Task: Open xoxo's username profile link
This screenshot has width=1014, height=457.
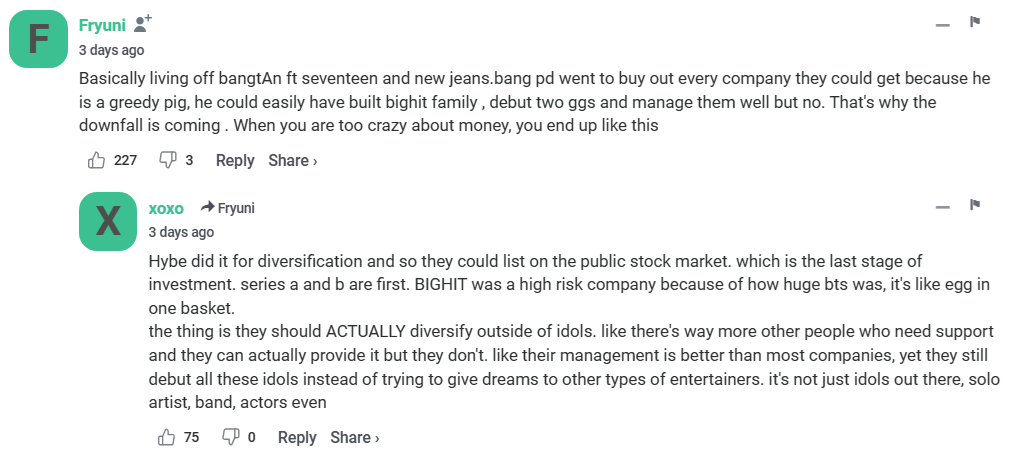Action: click(x=166, y=208)
